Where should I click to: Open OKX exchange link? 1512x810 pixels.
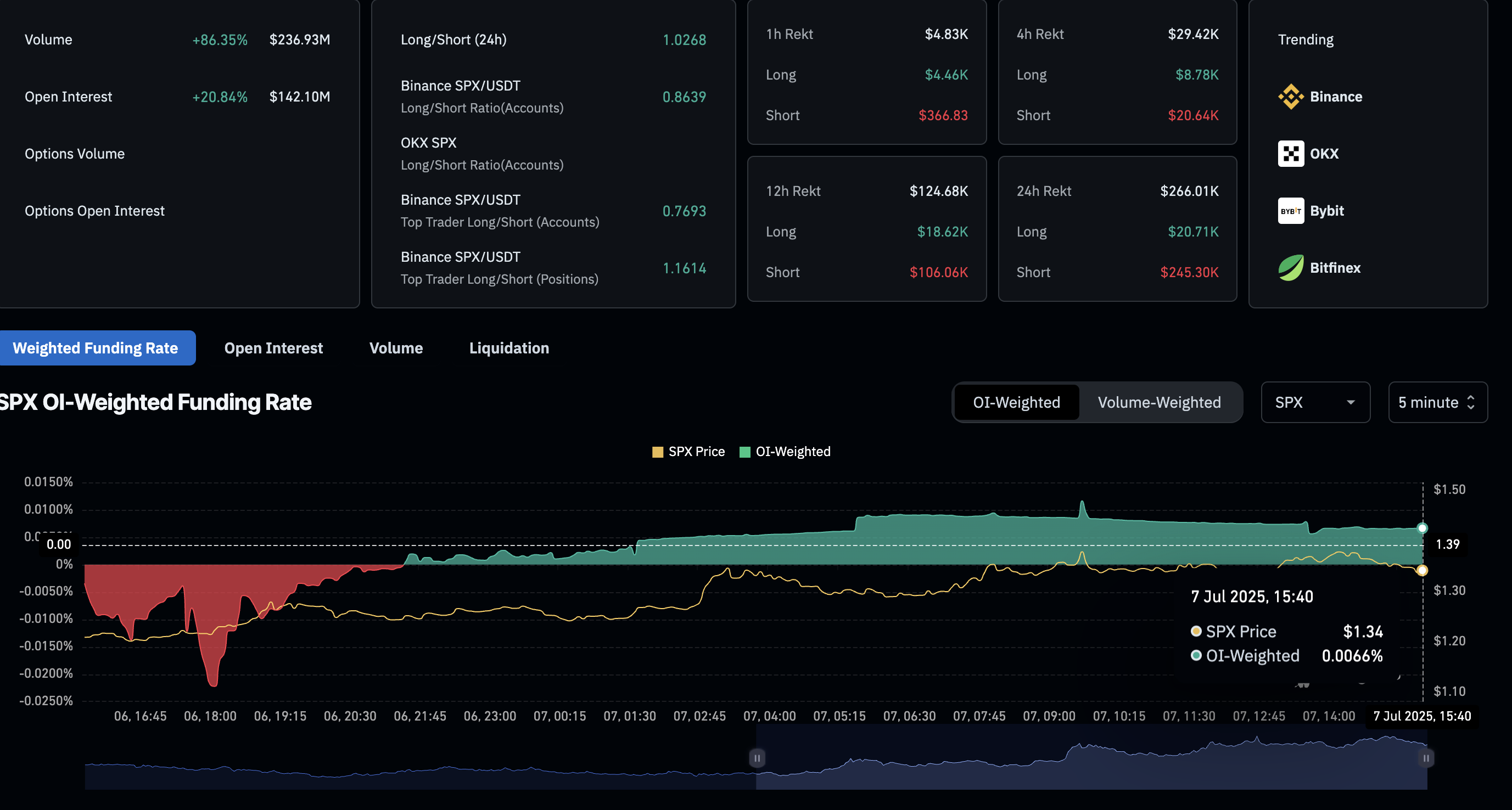click(x=1324, y=154)
